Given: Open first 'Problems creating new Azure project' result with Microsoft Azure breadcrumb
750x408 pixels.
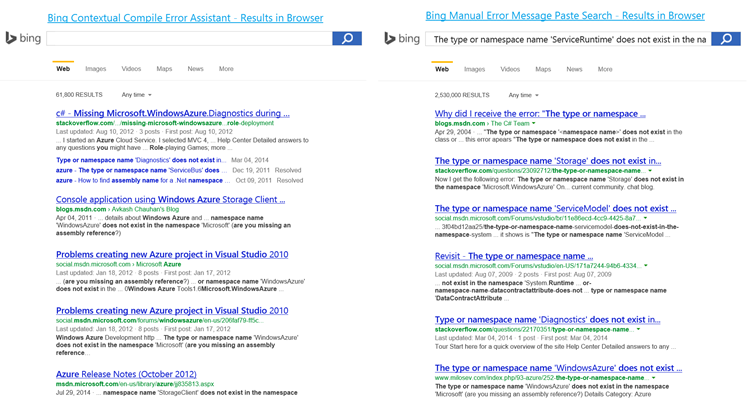Looking at the screenshot, I should (172, 254).
